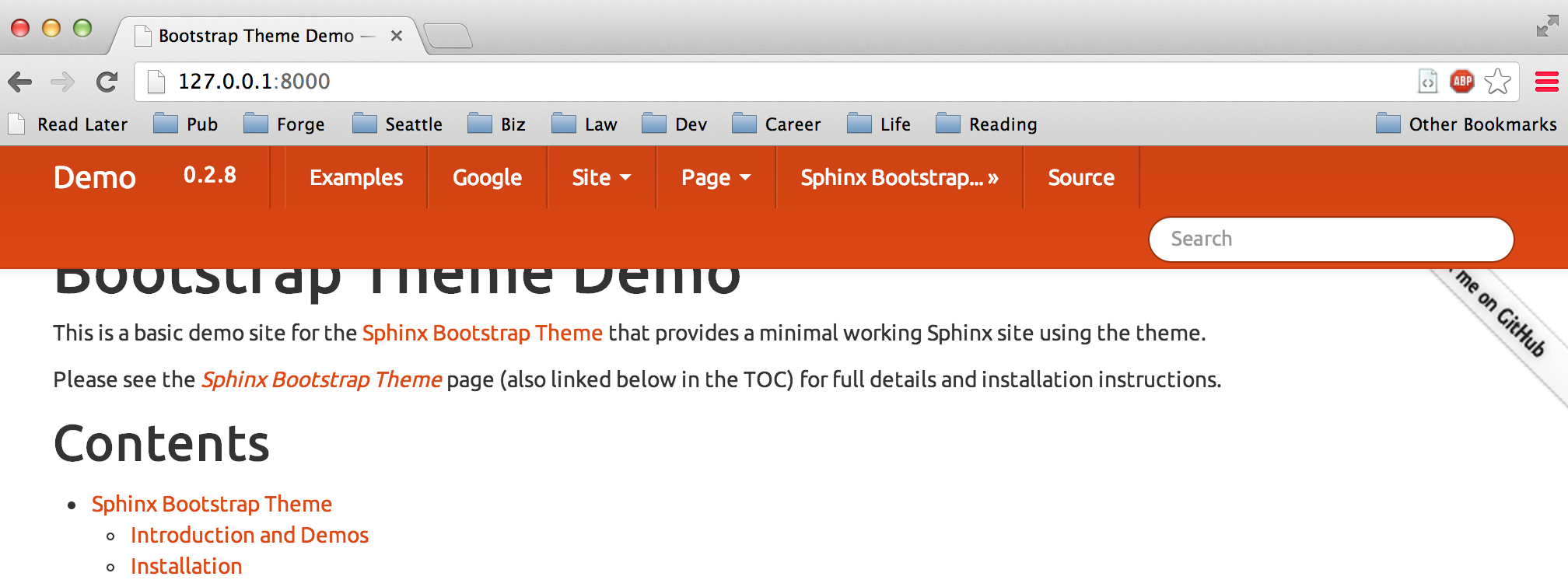Open the Biz bookmarks folder
Image resolution: width=1568 pixels, height=580 pixels.
coord(496,124)
